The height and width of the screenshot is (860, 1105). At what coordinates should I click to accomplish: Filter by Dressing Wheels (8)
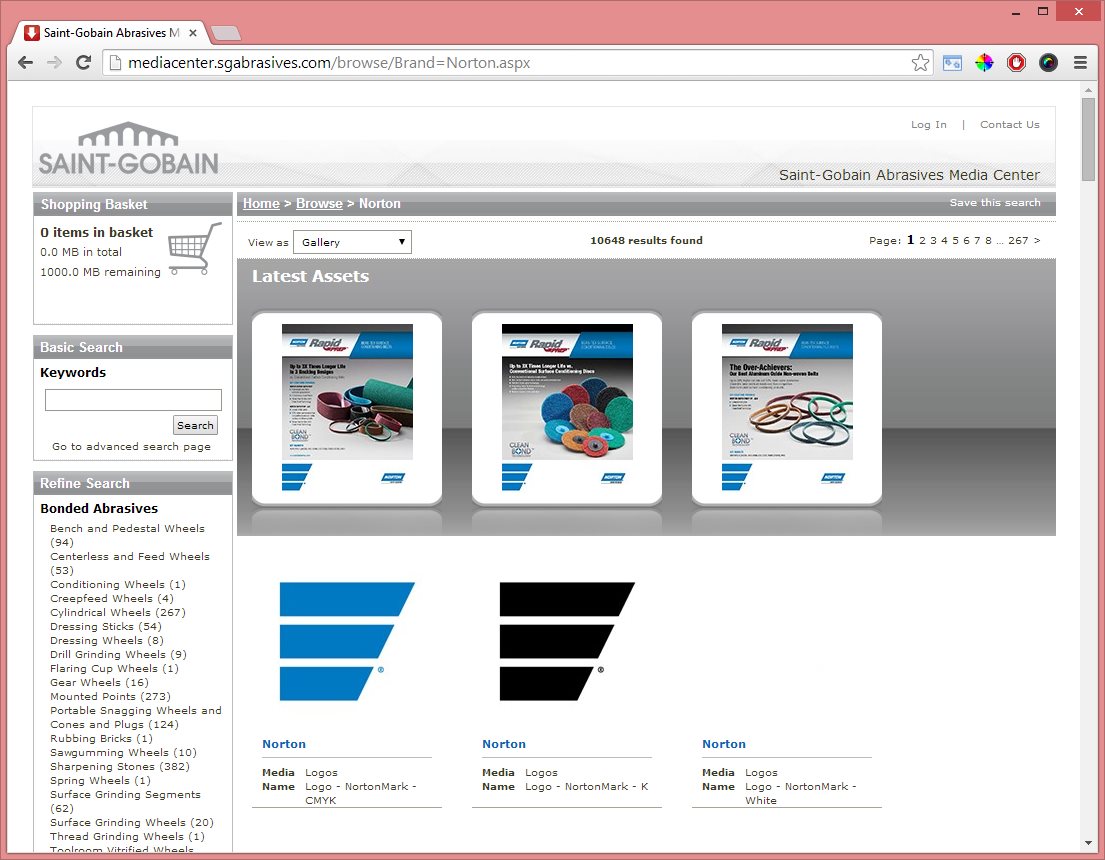[106, 641]
